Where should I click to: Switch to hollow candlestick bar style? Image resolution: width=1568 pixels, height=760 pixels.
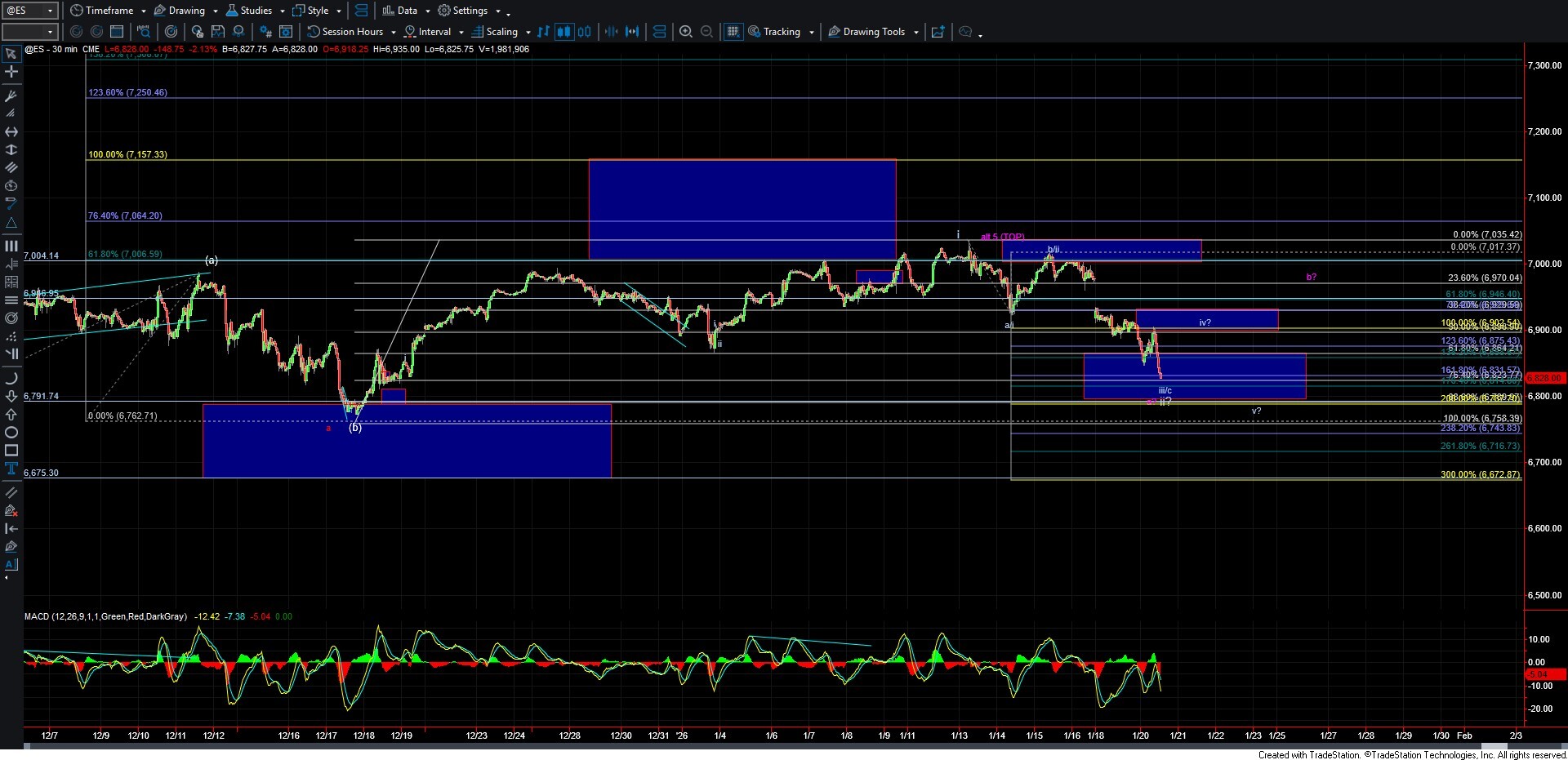tap(585, 32)
